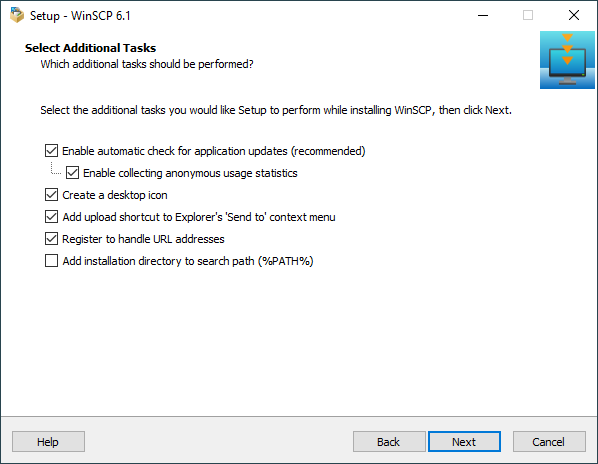Click the WinSCP monitor download logo image
This screenshot has width=598, height=464.
pos(567,60)
